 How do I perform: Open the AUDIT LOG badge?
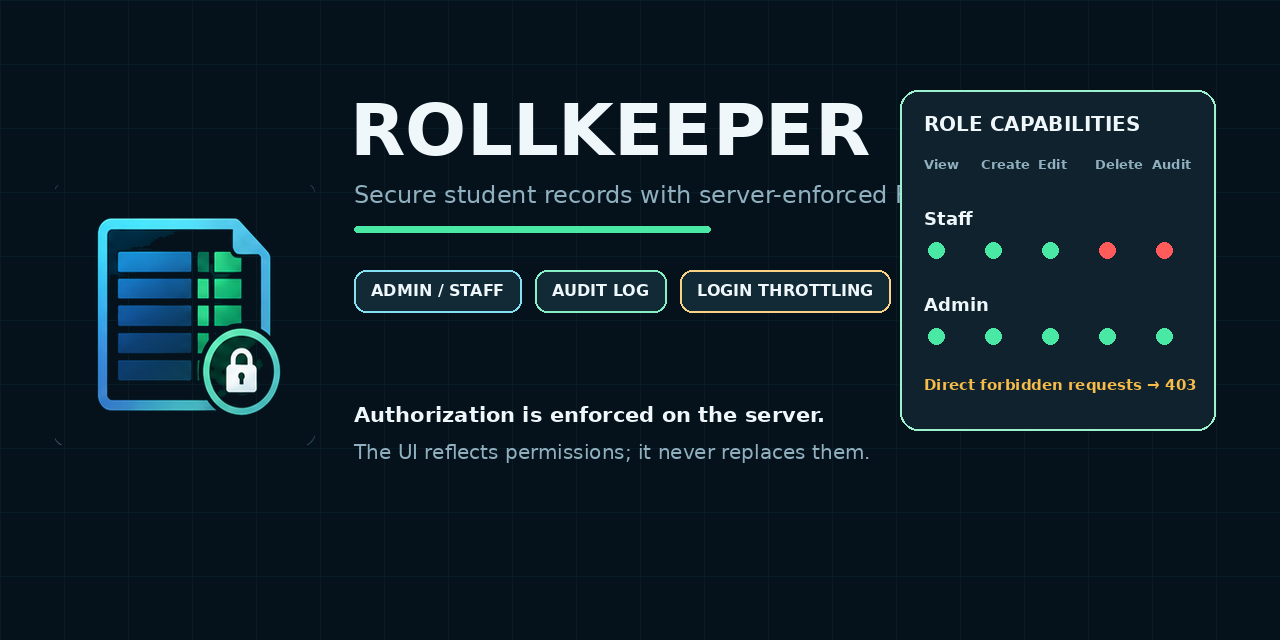601,291
